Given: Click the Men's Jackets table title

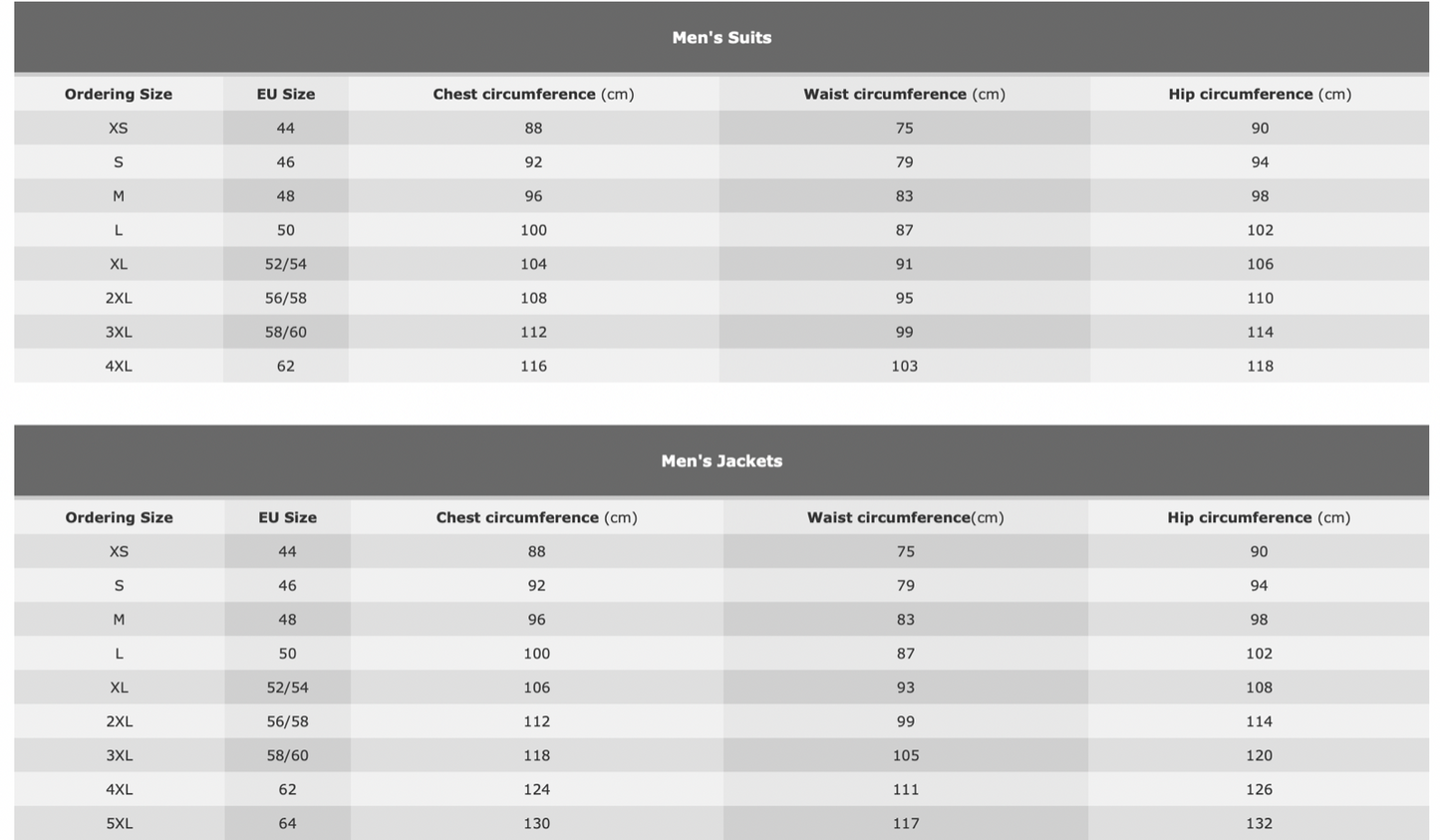Looking at the screenshot, I should [721, 461].
